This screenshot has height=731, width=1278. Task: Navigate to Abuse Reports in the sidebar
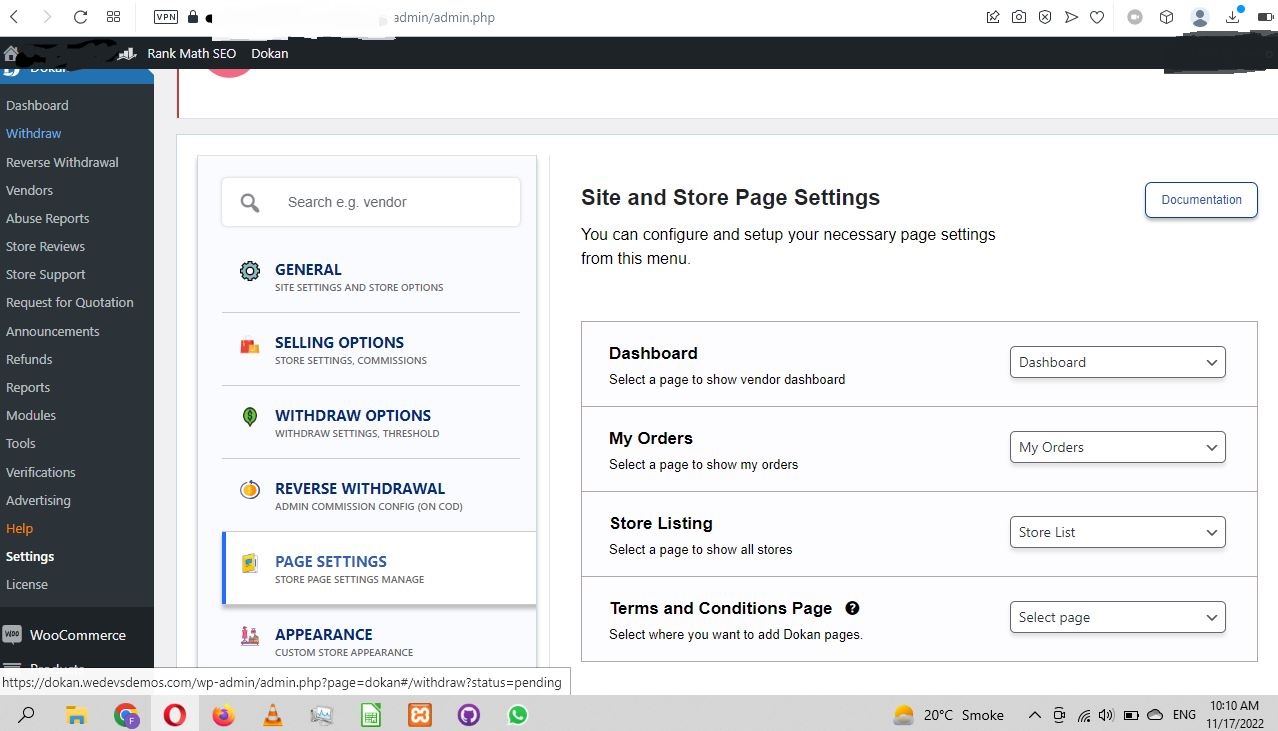point(47,218)
